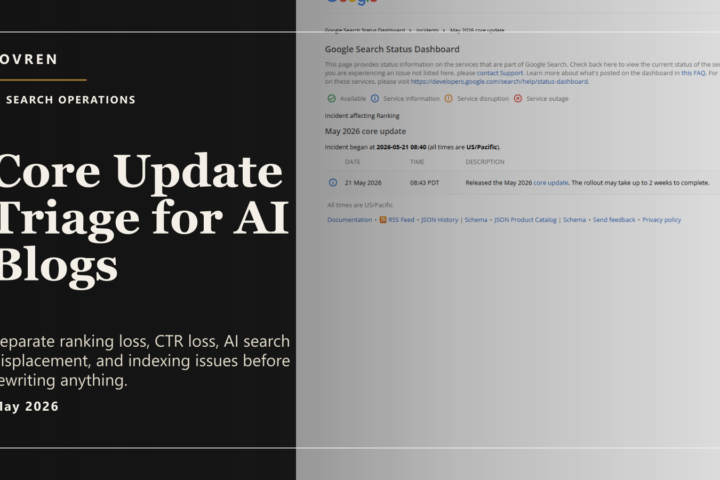Click the Google logo at top
This screenshot has height=480, width=720.
352,2
